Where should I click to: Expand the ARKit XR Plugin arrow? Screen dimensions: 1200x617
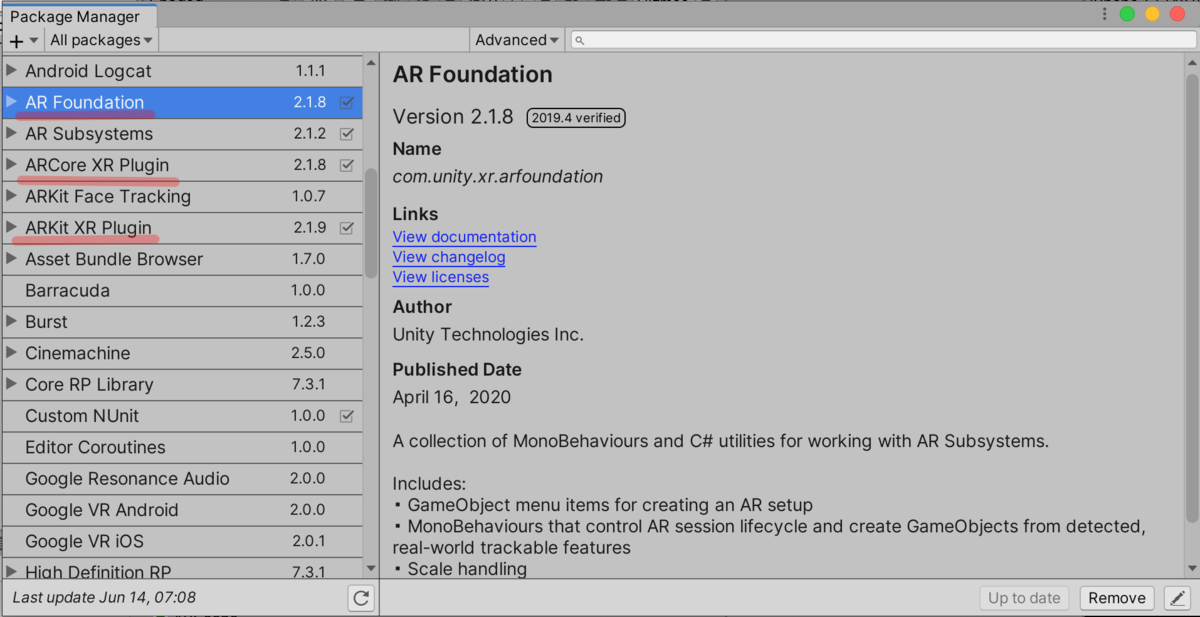[12, 228]
